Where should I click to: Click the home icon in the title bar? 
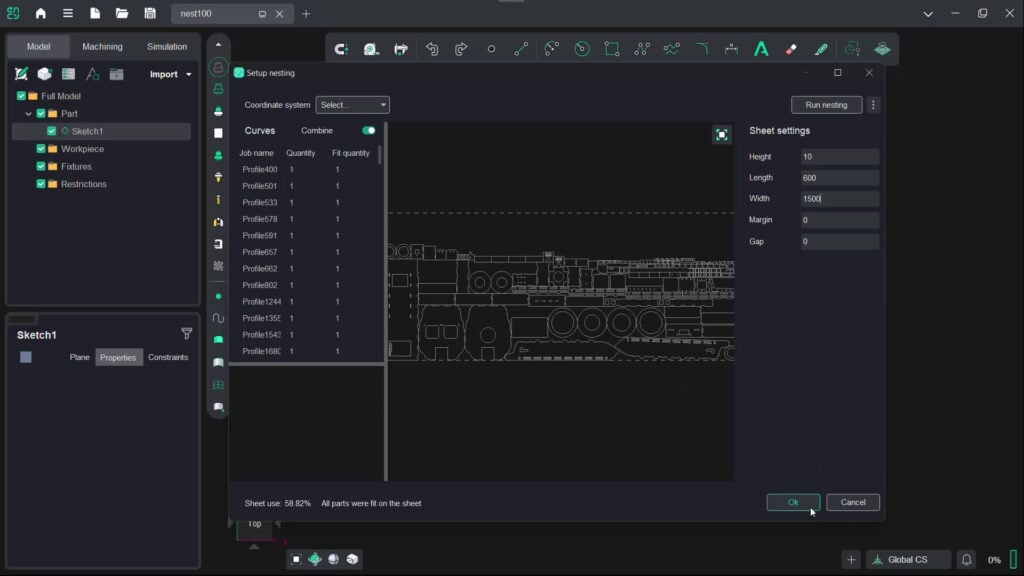point(40,13)
